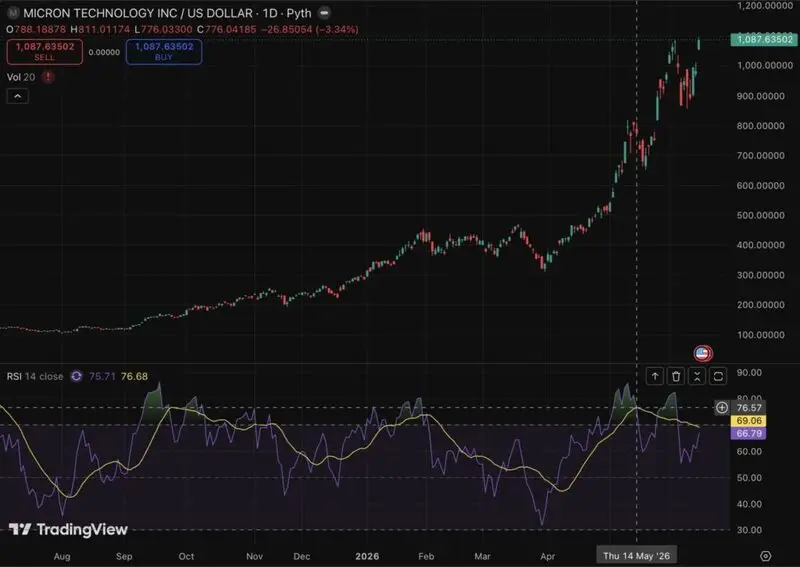This screenshot has width=800, height=567.
Task: Click the 0.00000 spread value
Action: click(x=104, y=52)
